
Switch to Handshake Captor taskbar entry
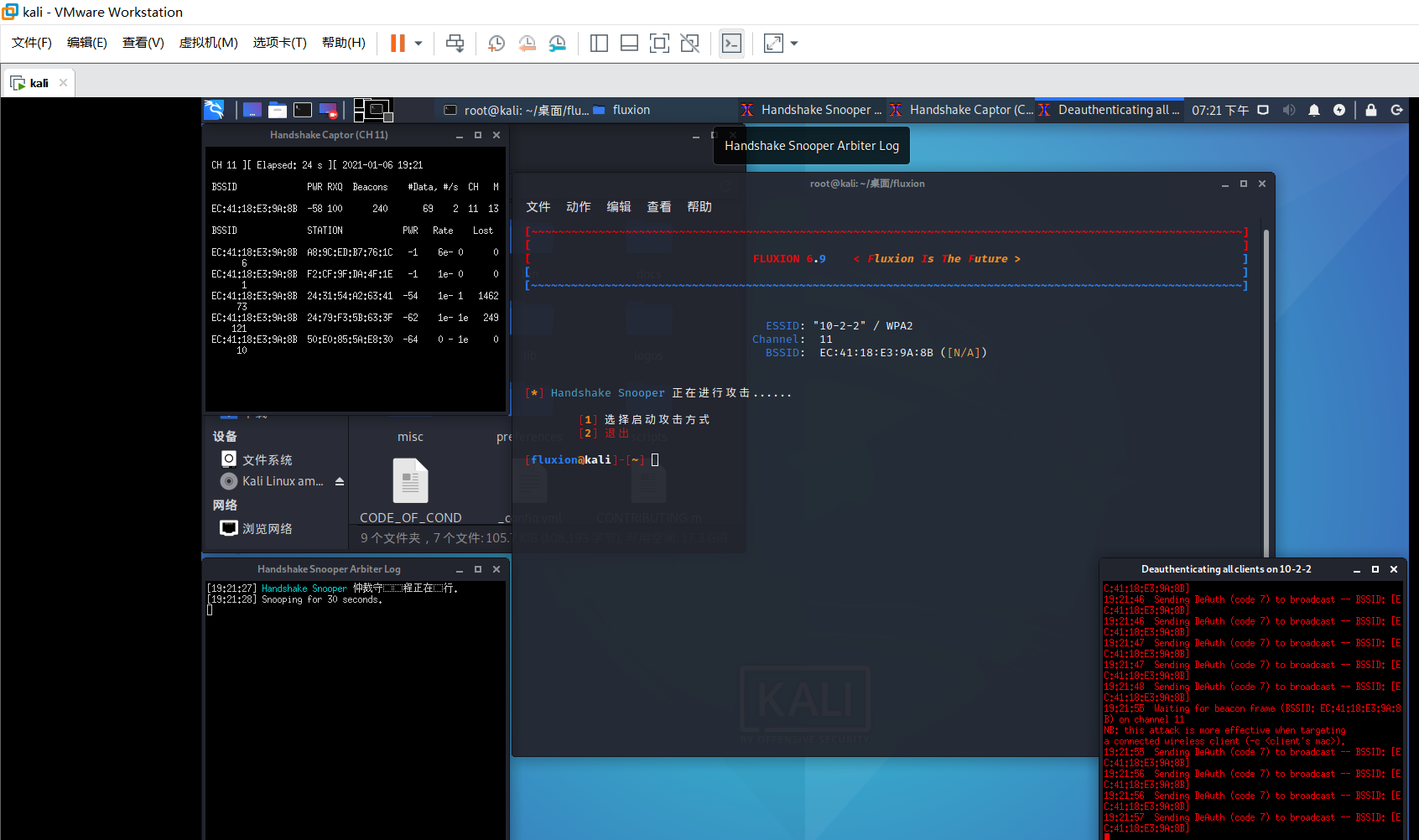961,110
